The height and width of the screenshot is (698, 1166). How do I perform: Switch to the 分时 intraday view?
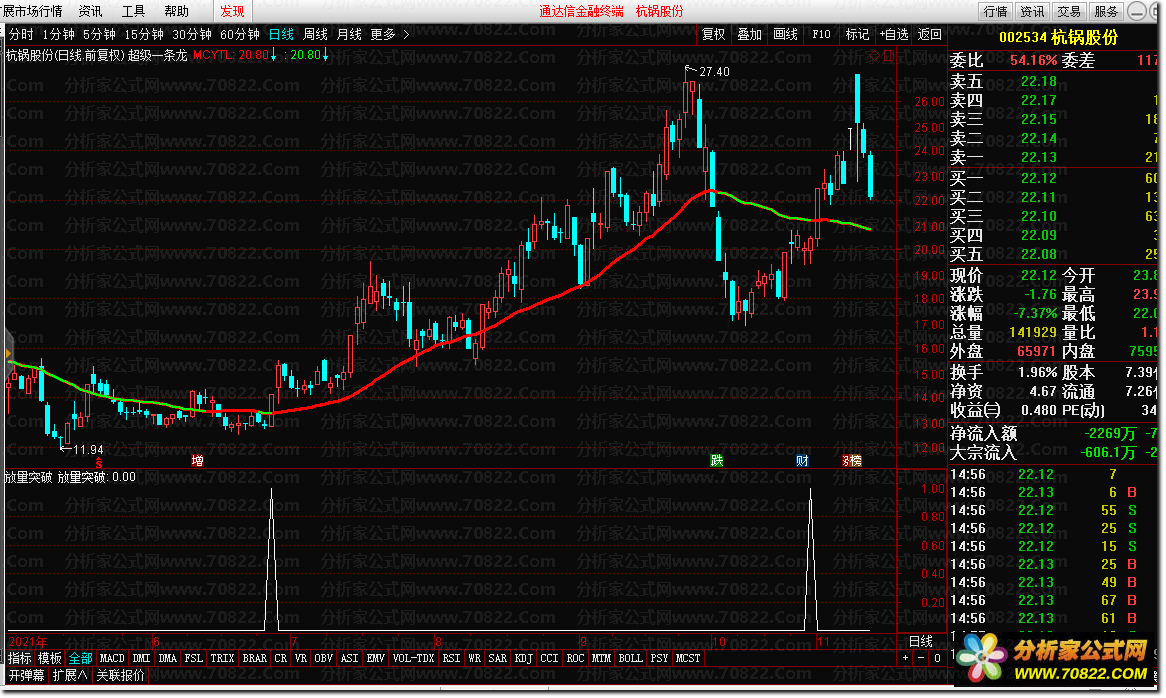click(x=21, y=34)
